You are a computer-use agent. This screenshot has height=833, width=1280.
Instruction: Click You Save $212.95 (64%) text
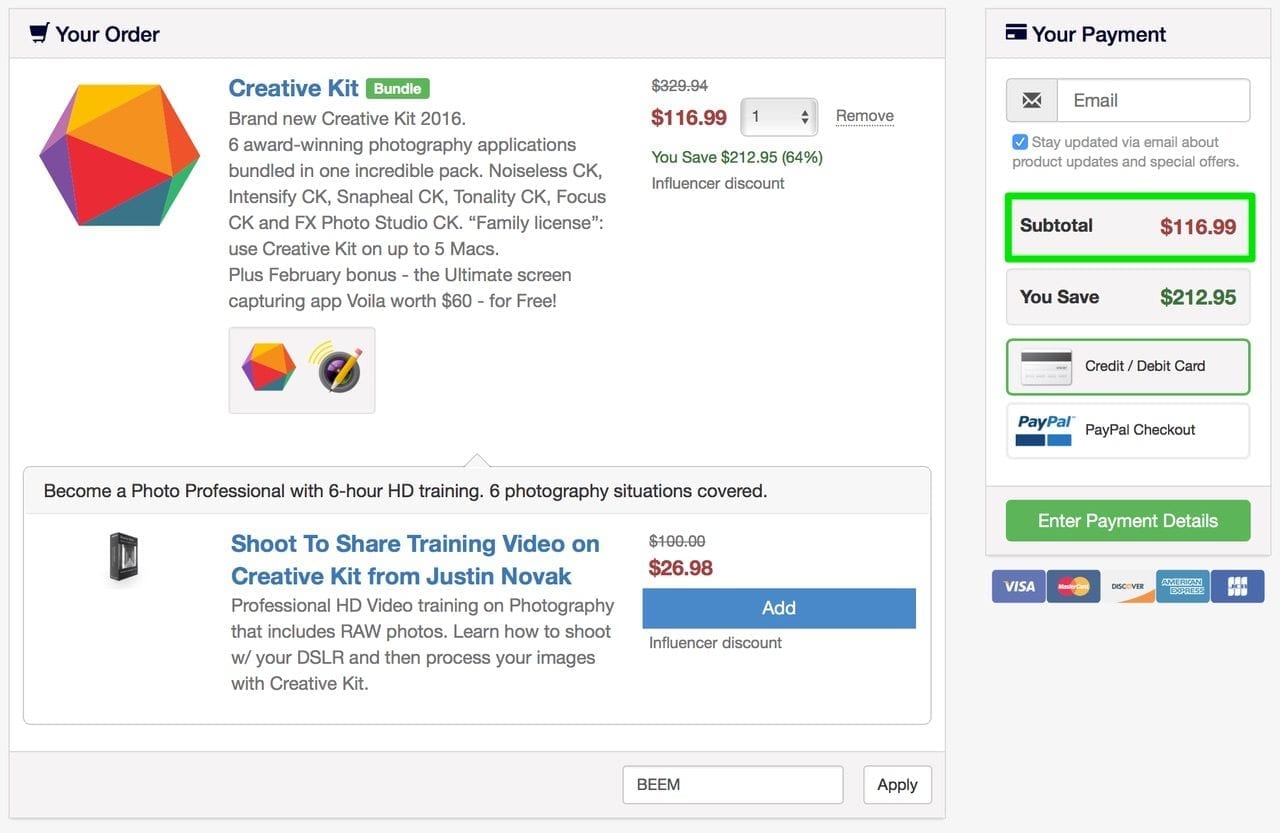pyautogui.click(x=737, y=157)
